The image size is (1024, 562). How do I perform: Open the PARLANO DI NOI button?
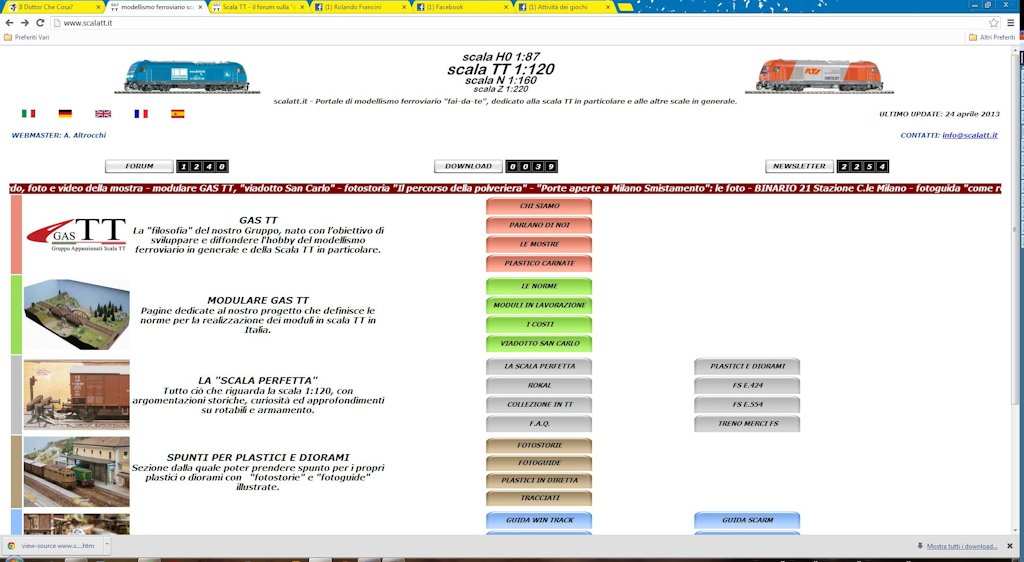tap(539, 225)
